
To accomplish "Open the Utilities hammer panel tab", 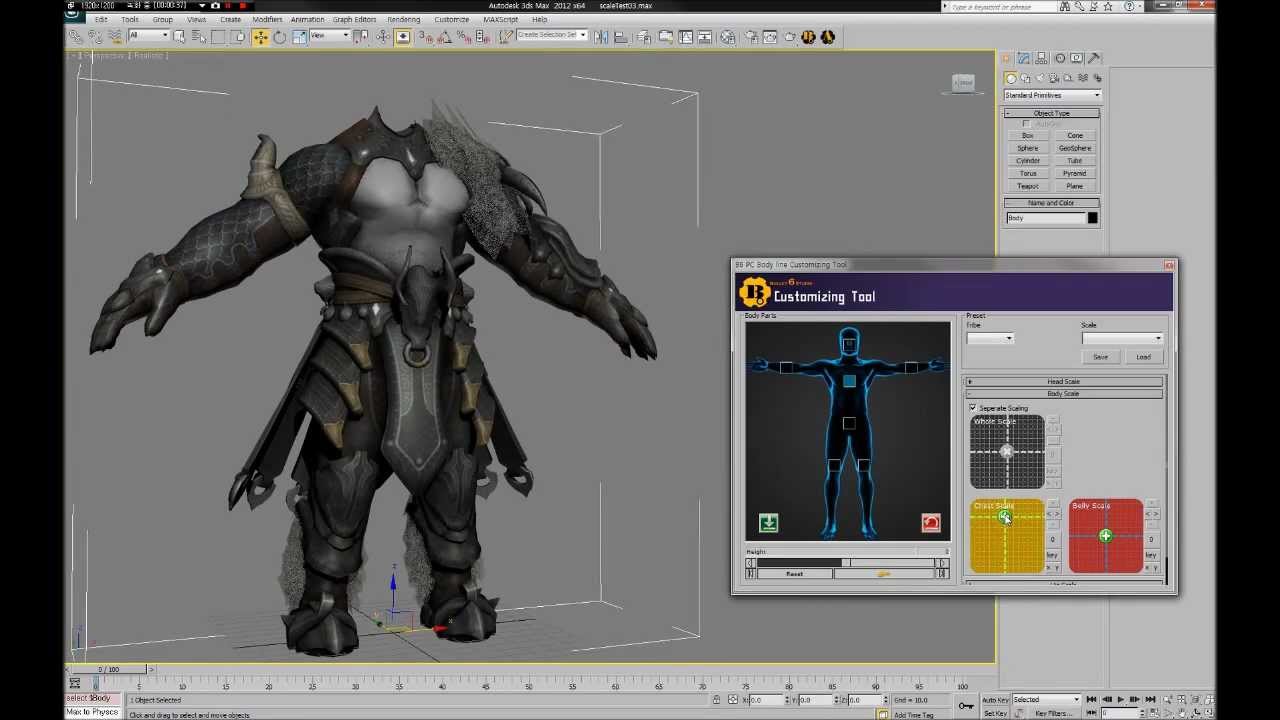I will pos(1094,58).
